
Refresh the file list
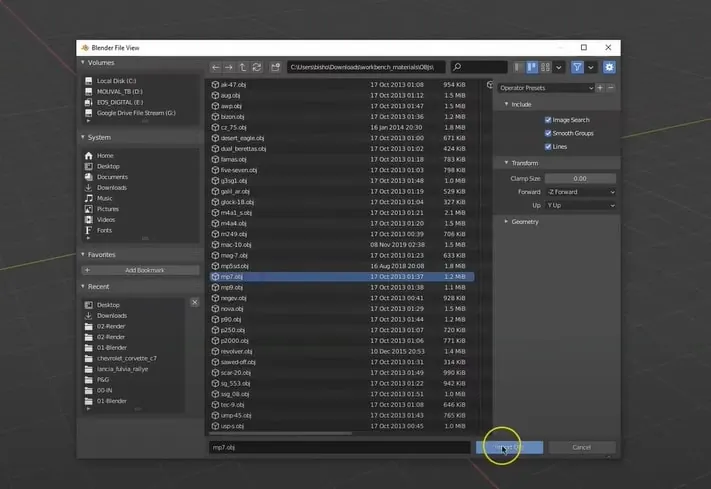click(257, 67)
